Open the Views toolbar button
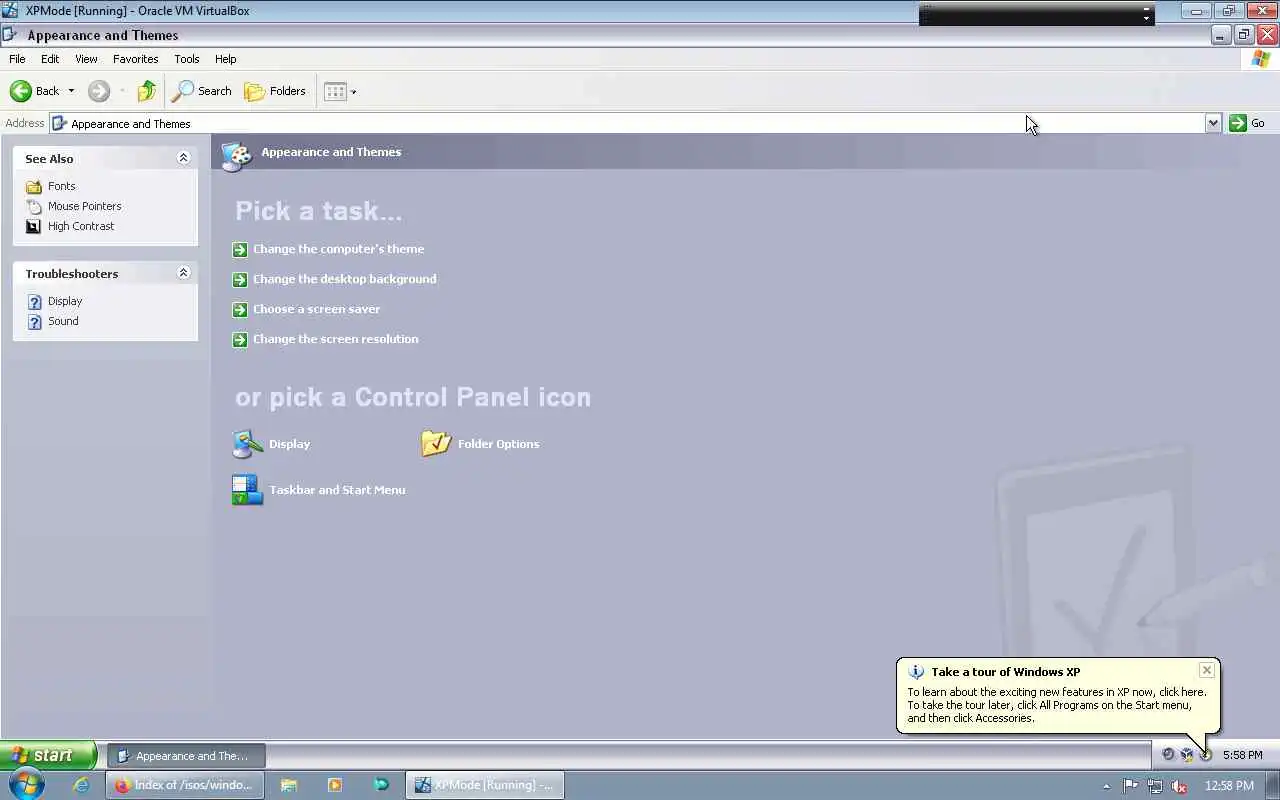The height and width of the screenshot is (800, 1280). coord(335,91)
